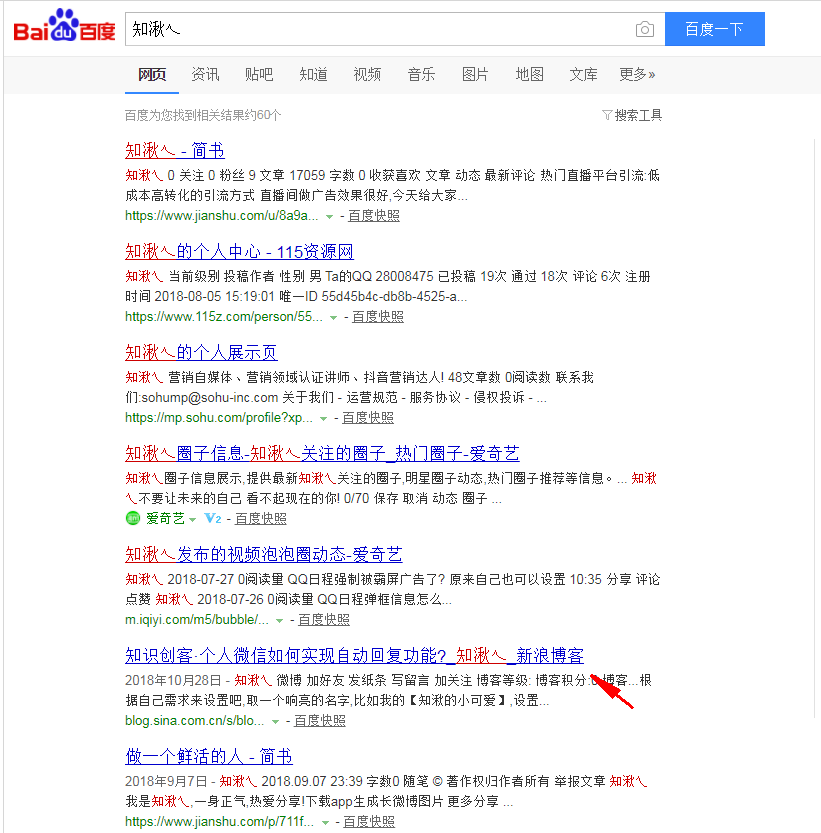Click the 百度一下 search button

(715, 29)
